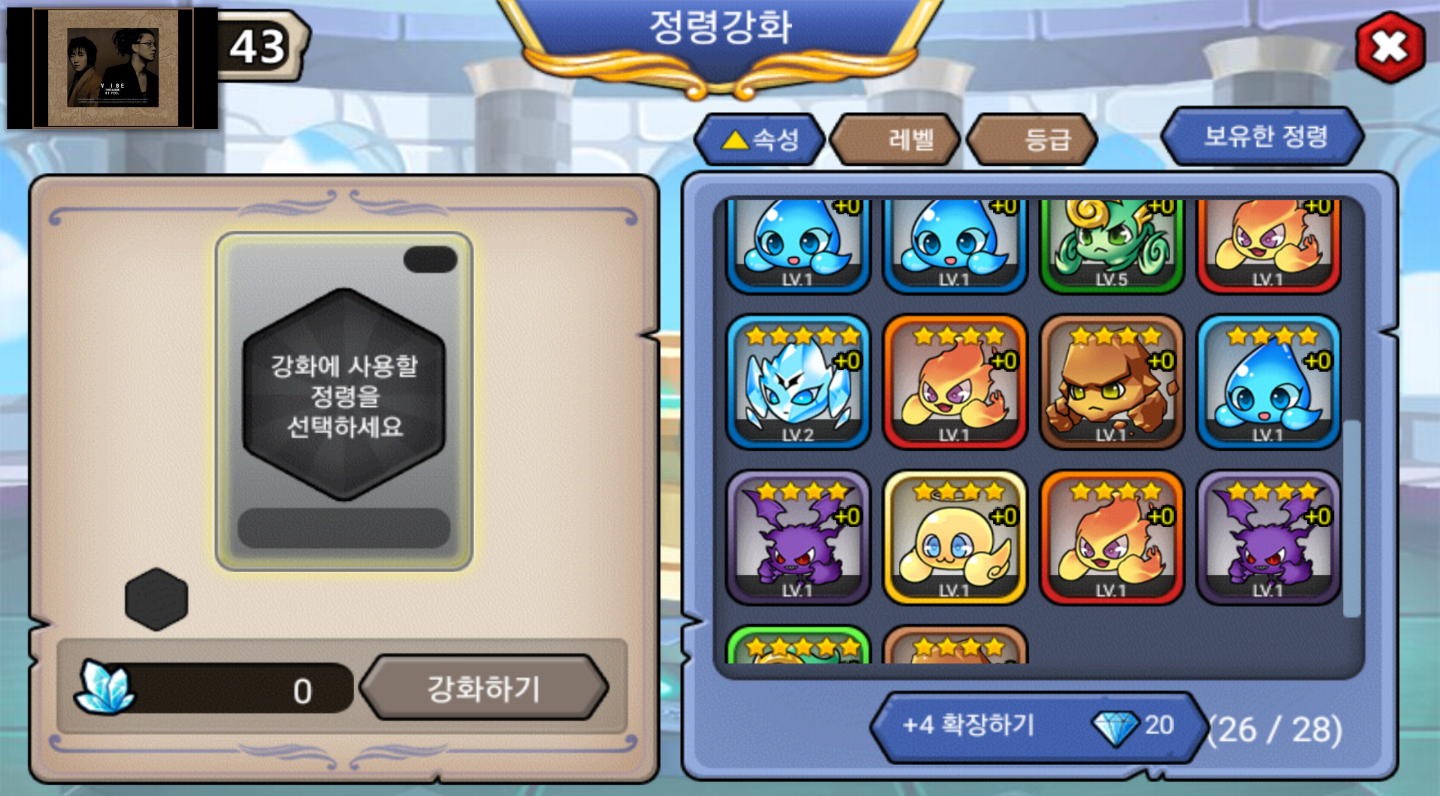The height and width of the screenshot is (796, 1440).
Task: Select the yellow blob spirit card
Action: [955, 538]
